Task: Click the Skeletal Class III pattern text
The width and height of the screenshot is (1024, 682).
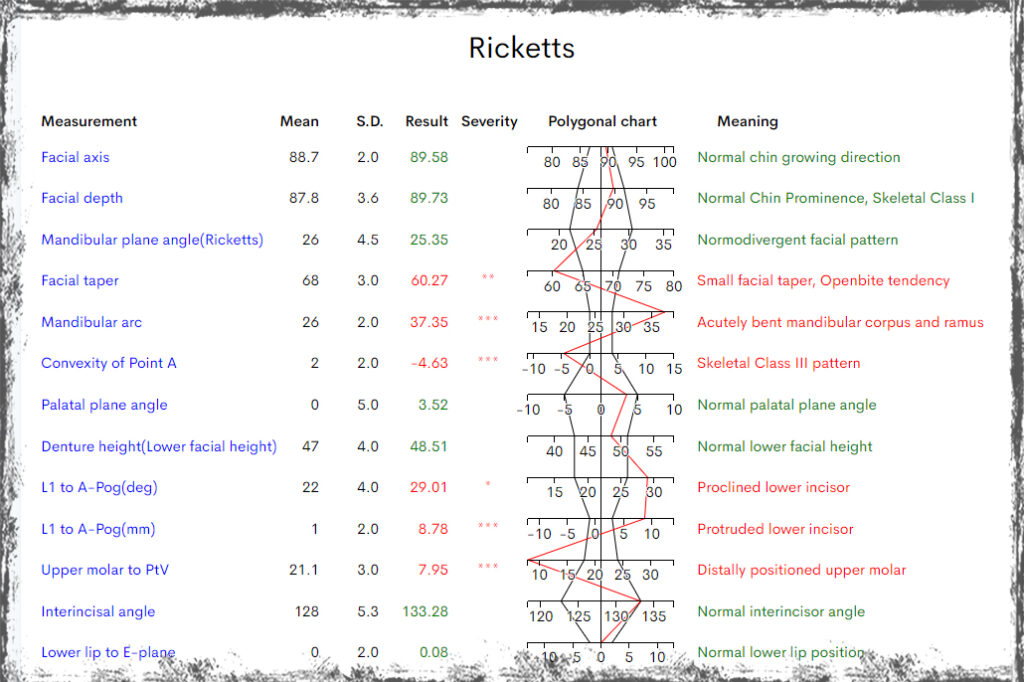Action: coord(778,363)
